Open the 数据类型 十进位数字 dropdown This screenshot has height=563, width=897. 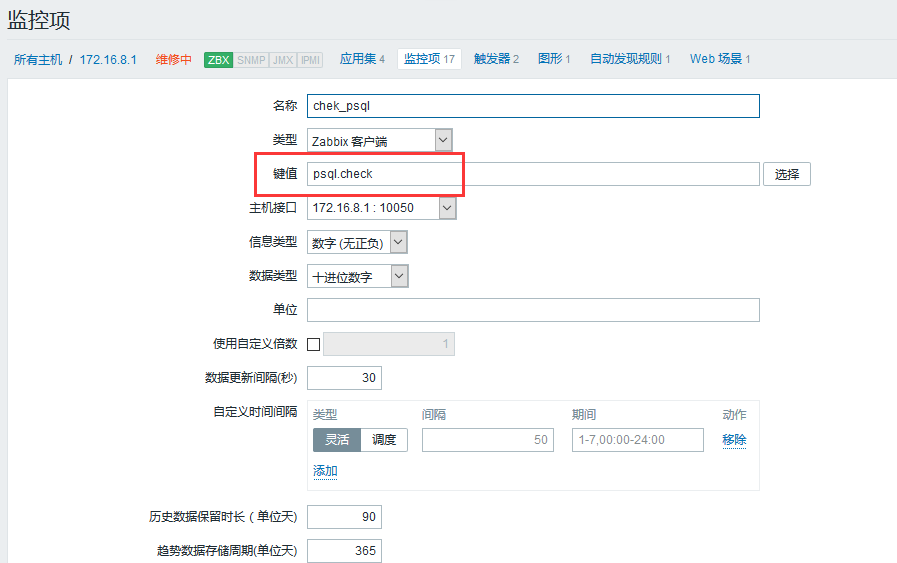pyautogui.click(x=358, y=276)
